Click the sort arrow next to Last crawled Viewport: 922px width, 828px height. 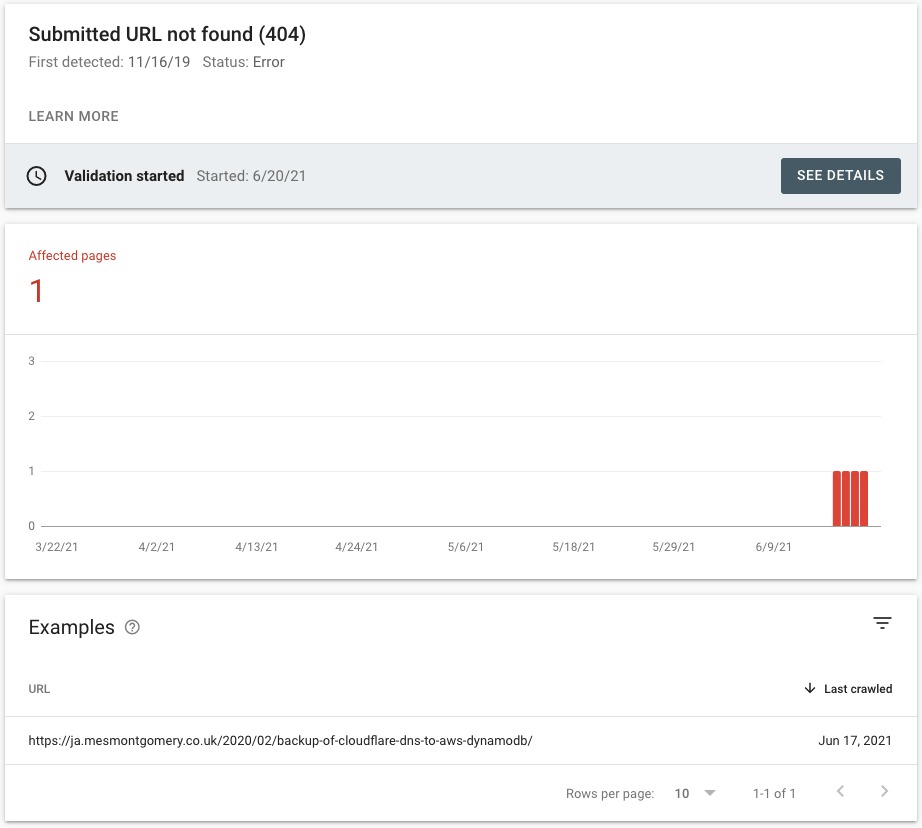point(809,688)
